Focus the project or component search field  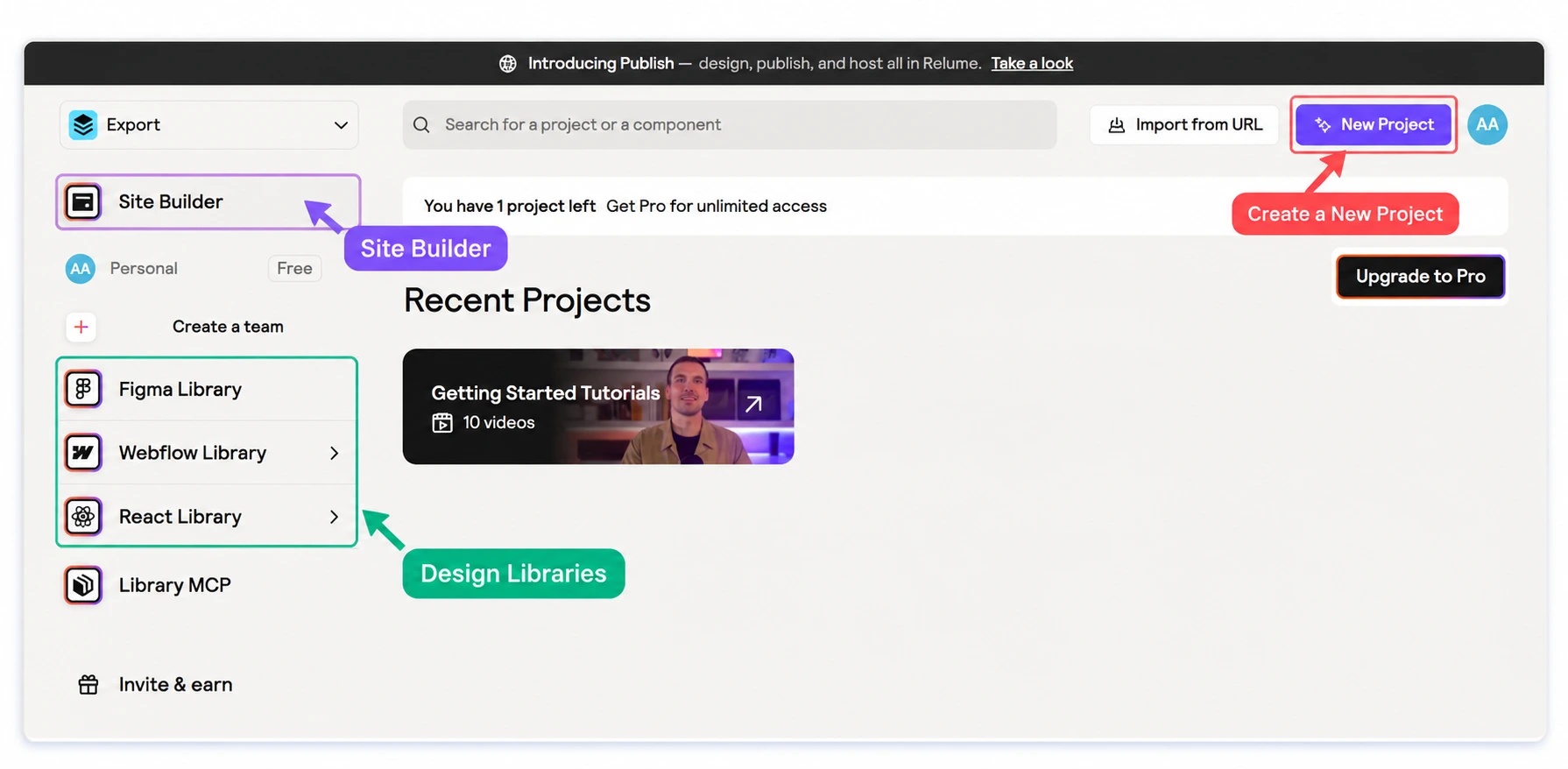point(730,125)
